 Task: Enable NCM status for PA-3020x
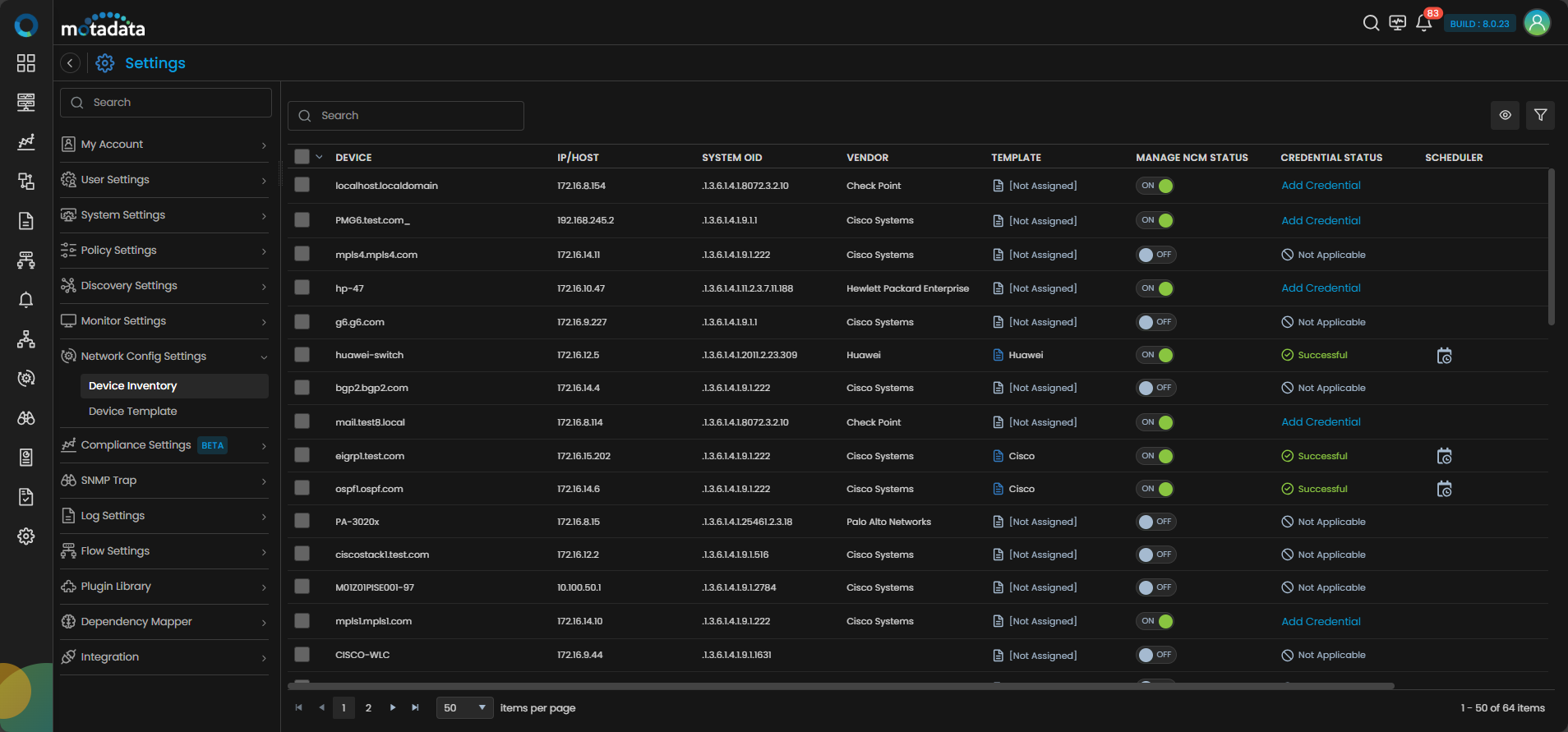[x=1155, y=522]
